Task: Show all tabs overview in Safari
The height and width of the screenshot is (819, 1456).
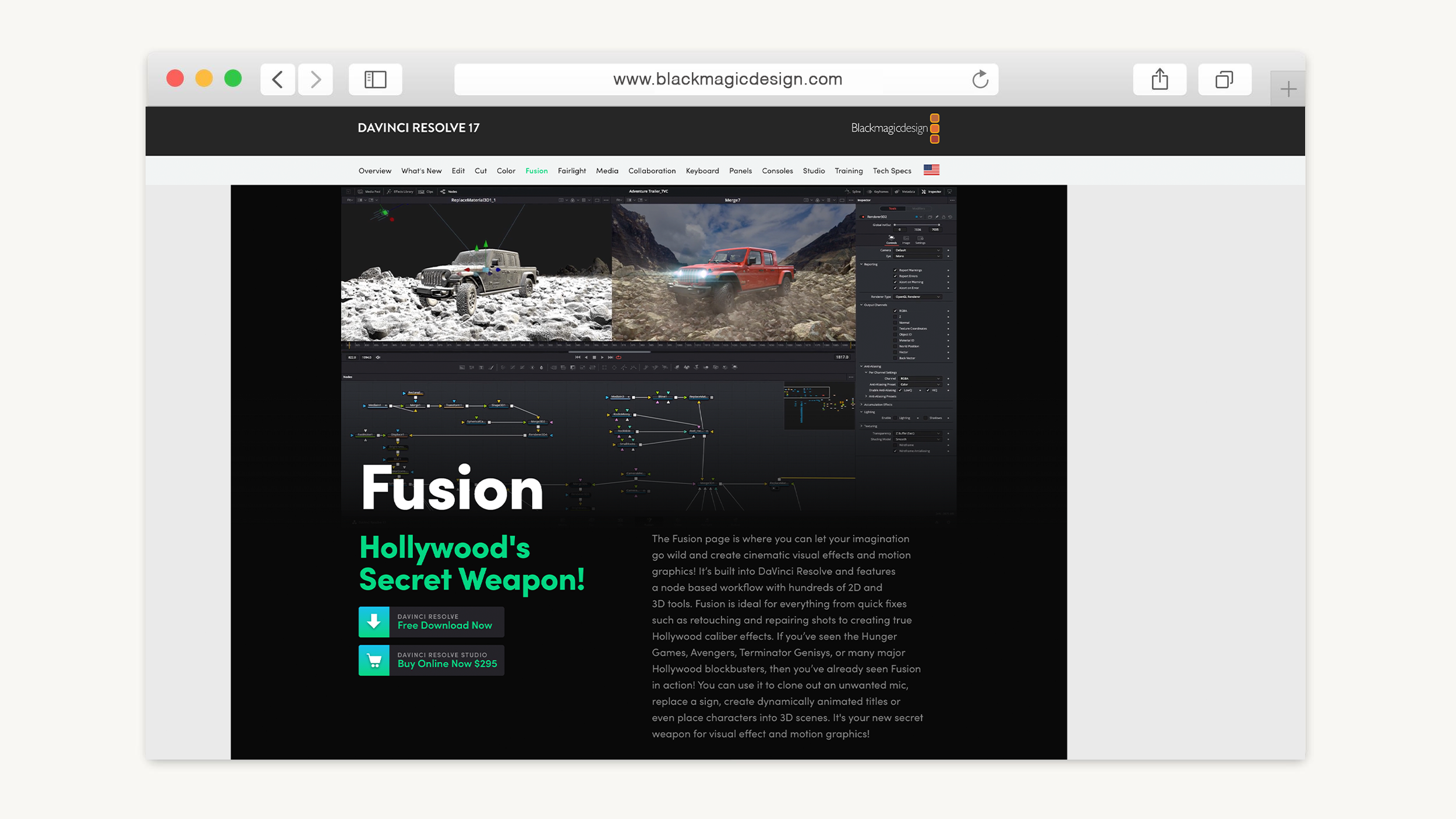Action: [1224, 79]
